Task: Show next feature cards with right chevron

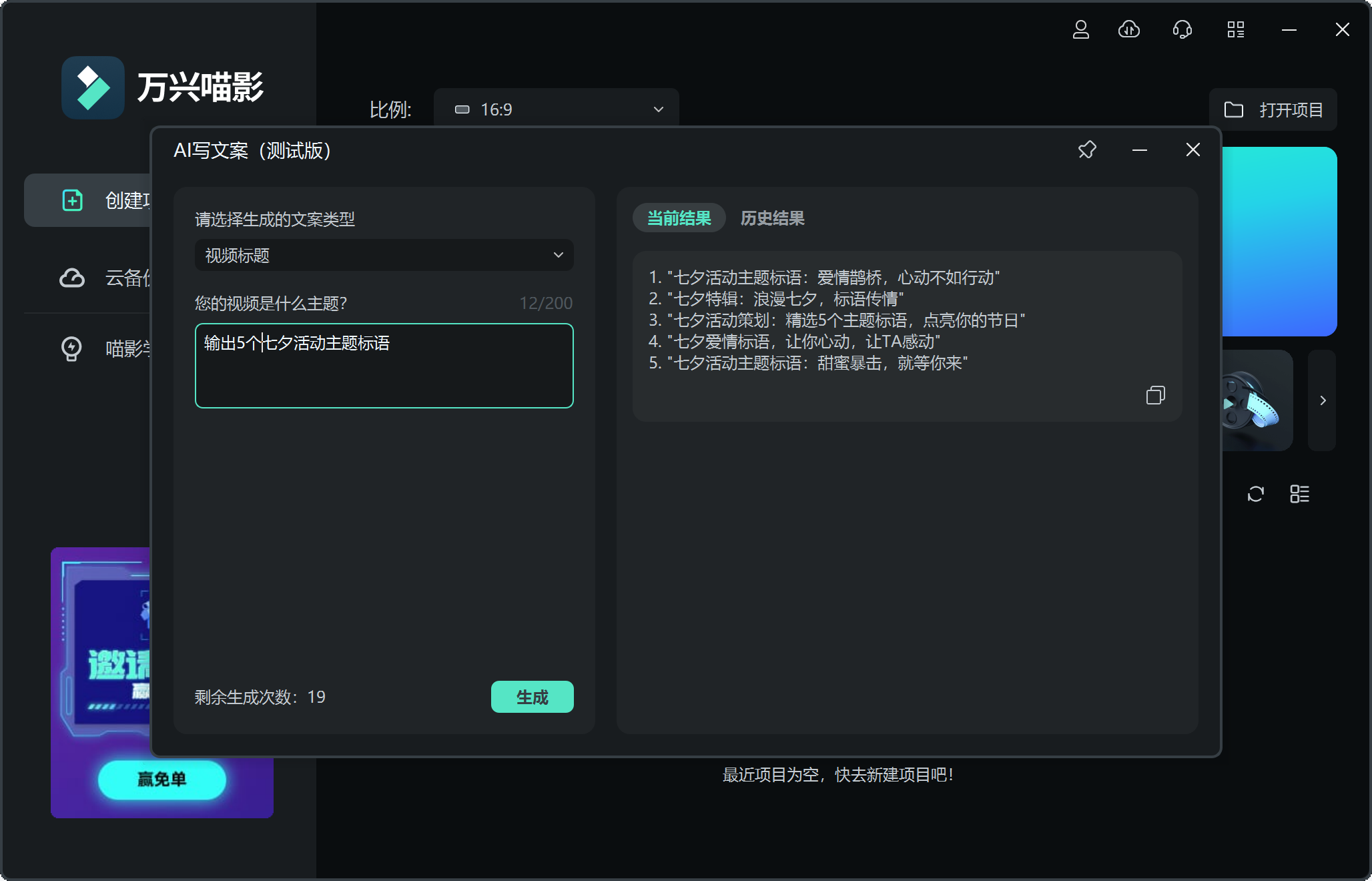Action: coord(1322,400)
